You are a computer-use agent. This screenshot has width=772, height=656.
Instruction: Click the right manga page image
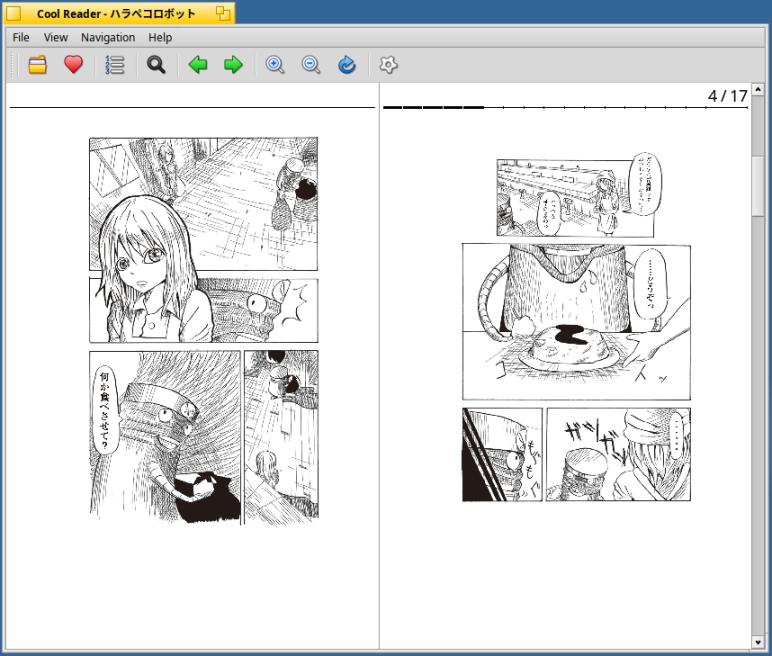pos(577,328)
